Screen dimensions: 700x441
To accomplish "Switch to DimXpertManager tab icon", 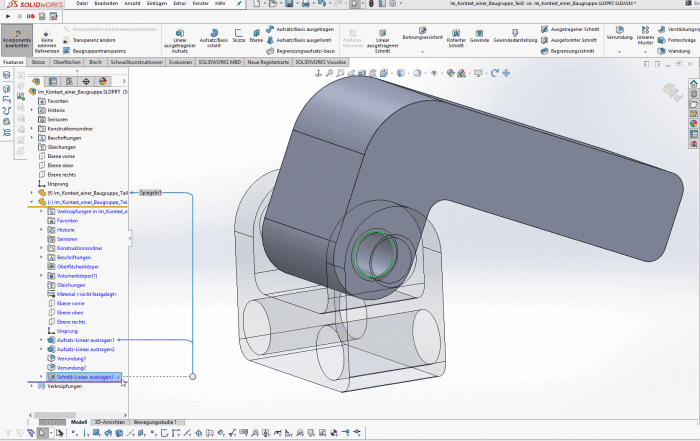I will click(86, 81).
